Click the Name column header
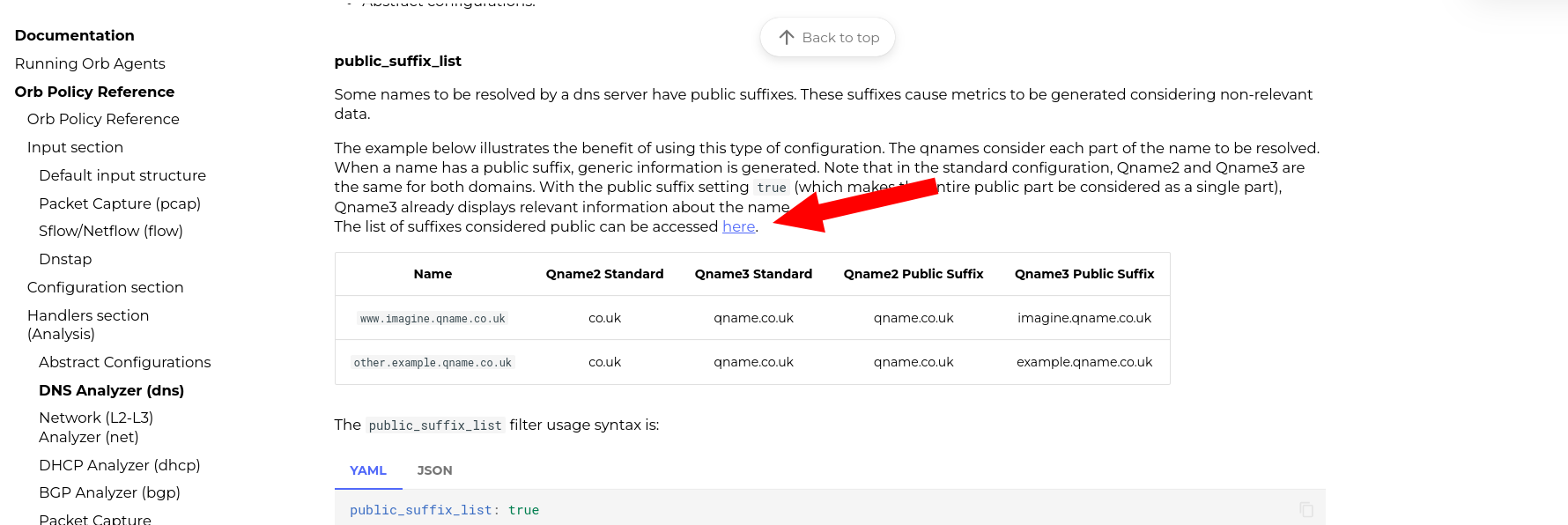 [433, 274]
